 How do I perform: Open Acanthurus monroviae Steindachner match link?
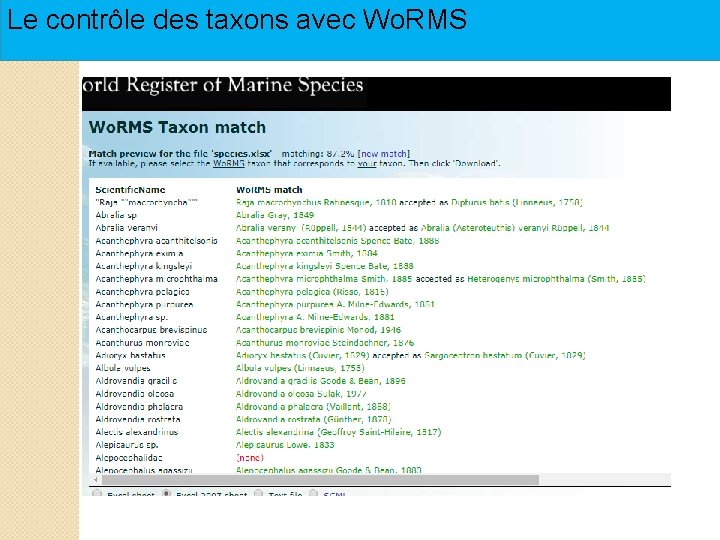point(325,343)
